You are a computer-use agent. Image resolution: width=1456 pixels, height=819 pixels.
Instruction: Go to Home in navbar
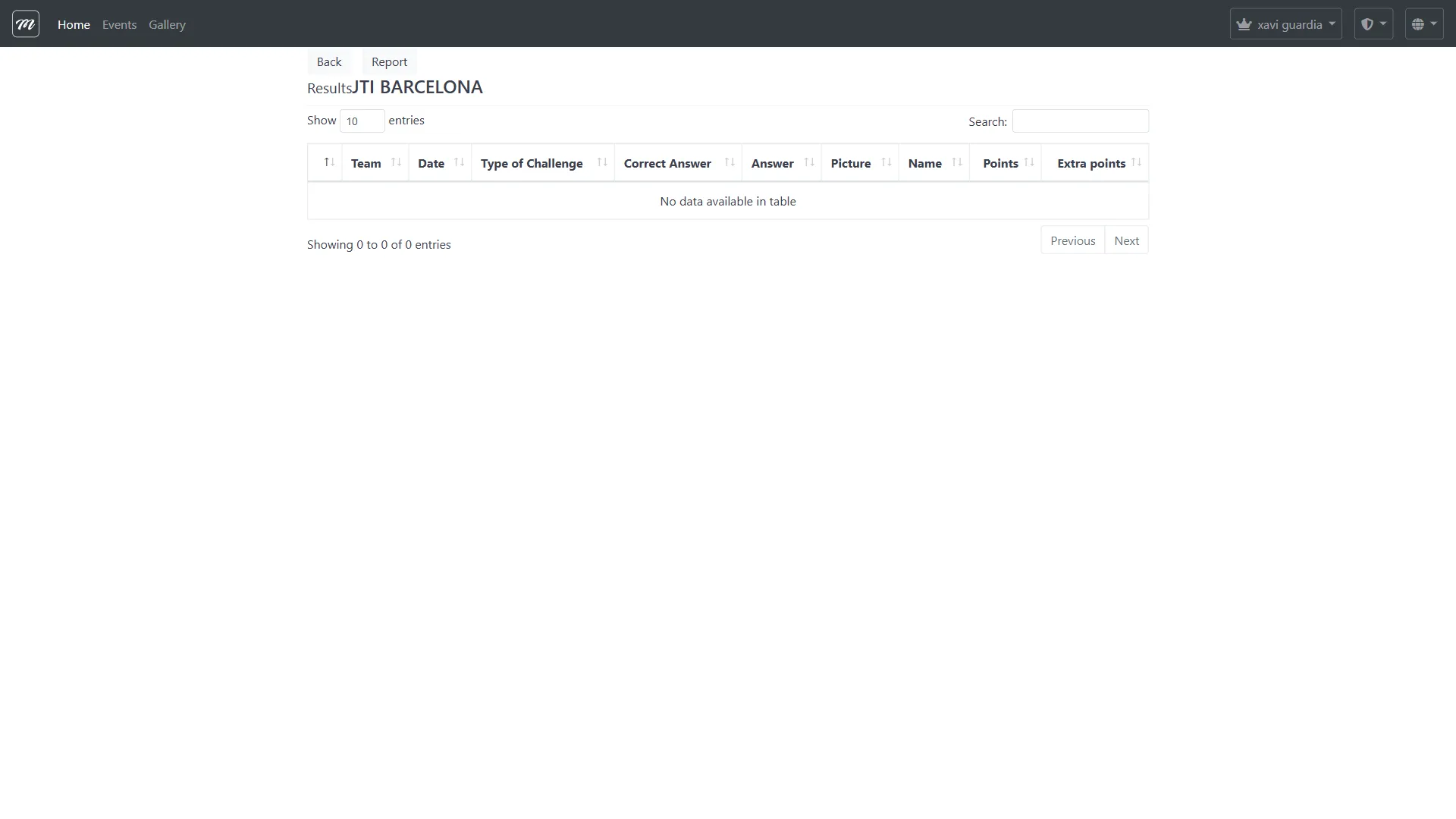click(x=74, y=24)
